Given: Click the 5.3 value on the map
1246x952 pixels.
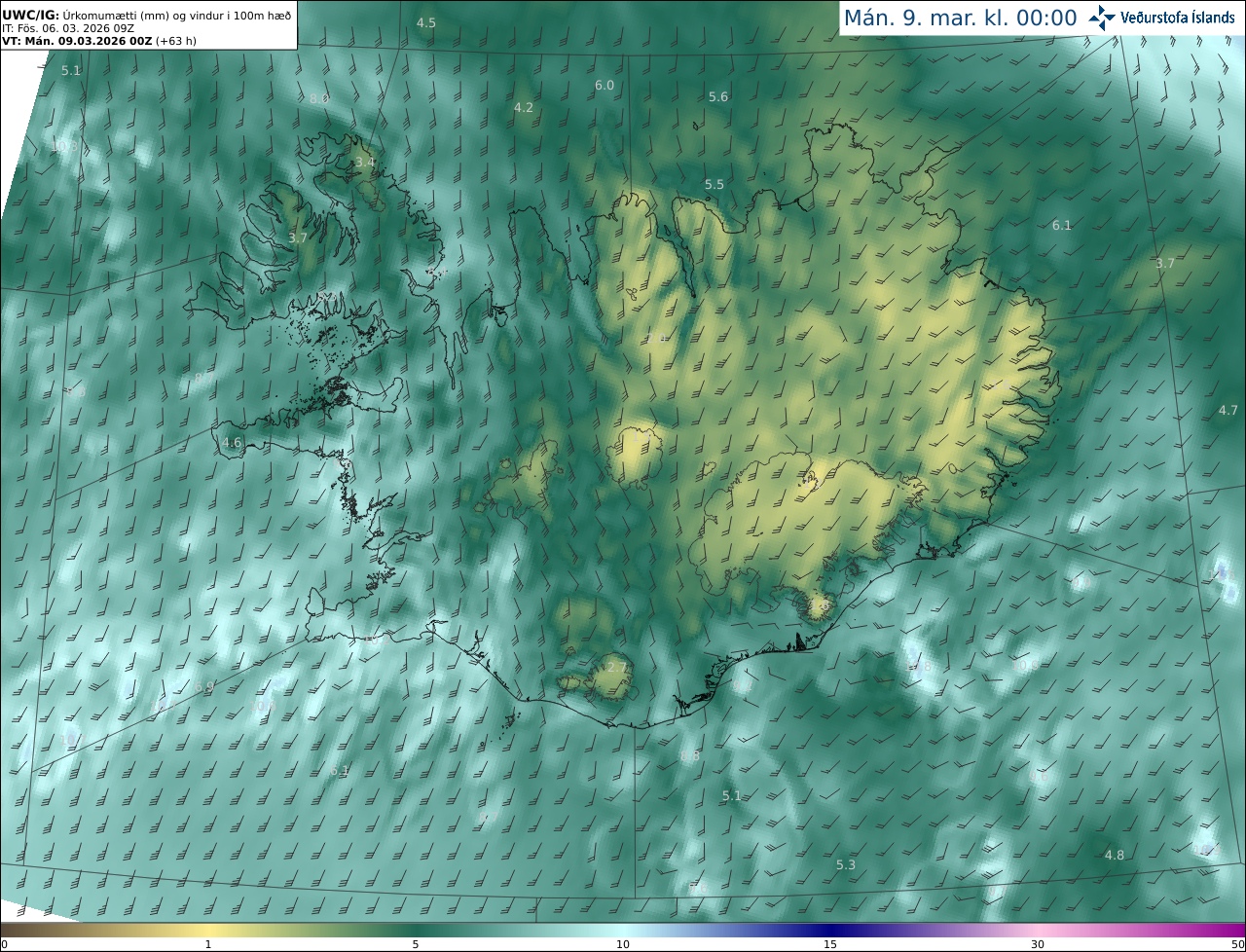Looking at the screenshot, I should point(846,864).
